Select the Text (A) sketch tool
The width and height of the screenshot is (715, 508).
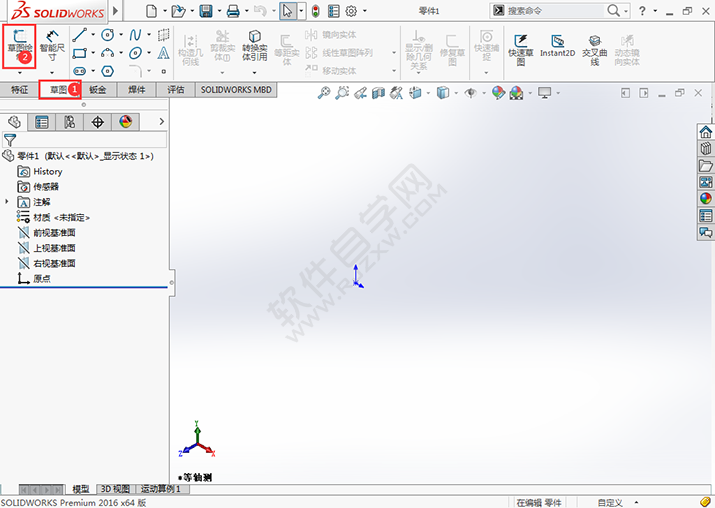(163, 53)
